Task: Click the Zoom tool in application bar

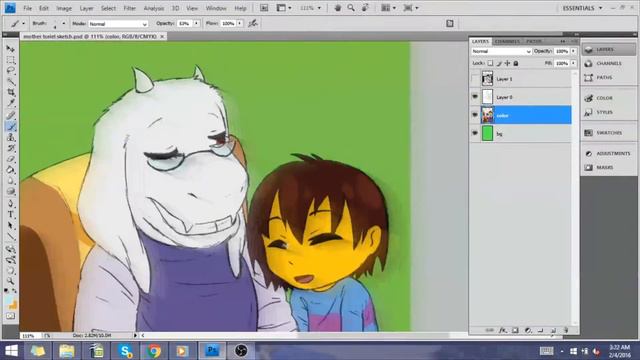Action: tap(351, 8)
